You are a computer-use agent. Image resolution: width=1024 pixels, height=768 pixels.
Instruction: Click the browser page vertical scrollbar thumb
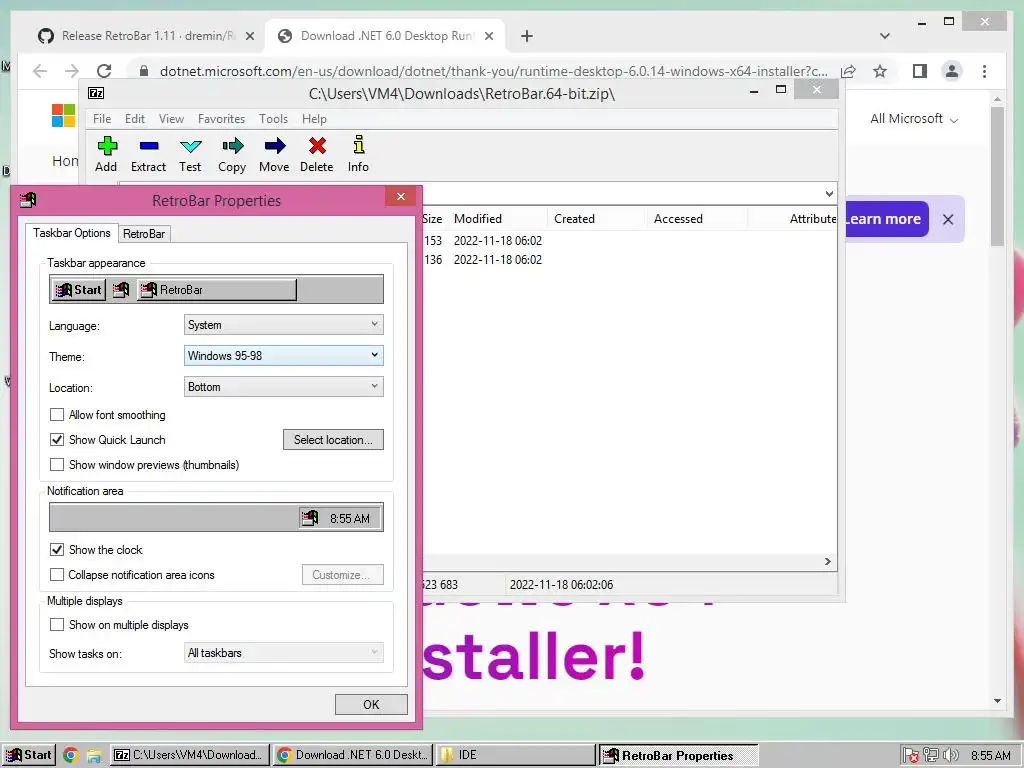pos(997,176)
